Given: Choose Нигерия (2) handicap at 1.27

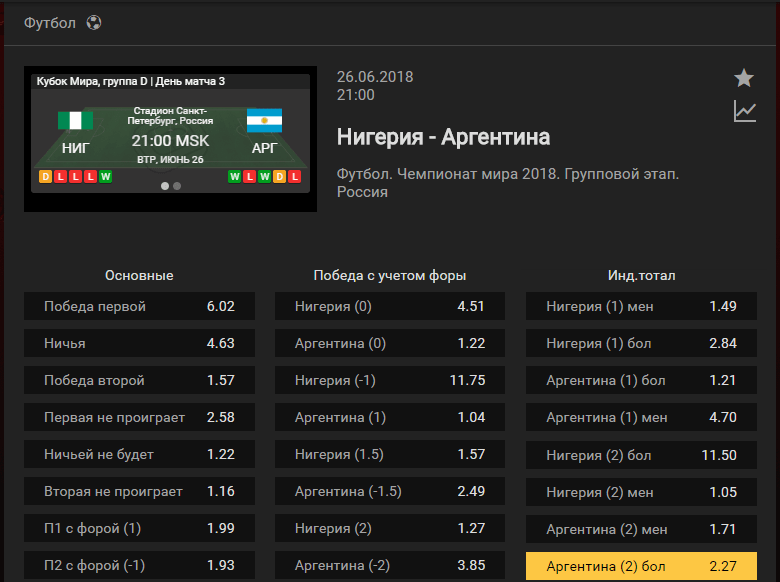Looking at the screenshot, I should pos(390,528).
